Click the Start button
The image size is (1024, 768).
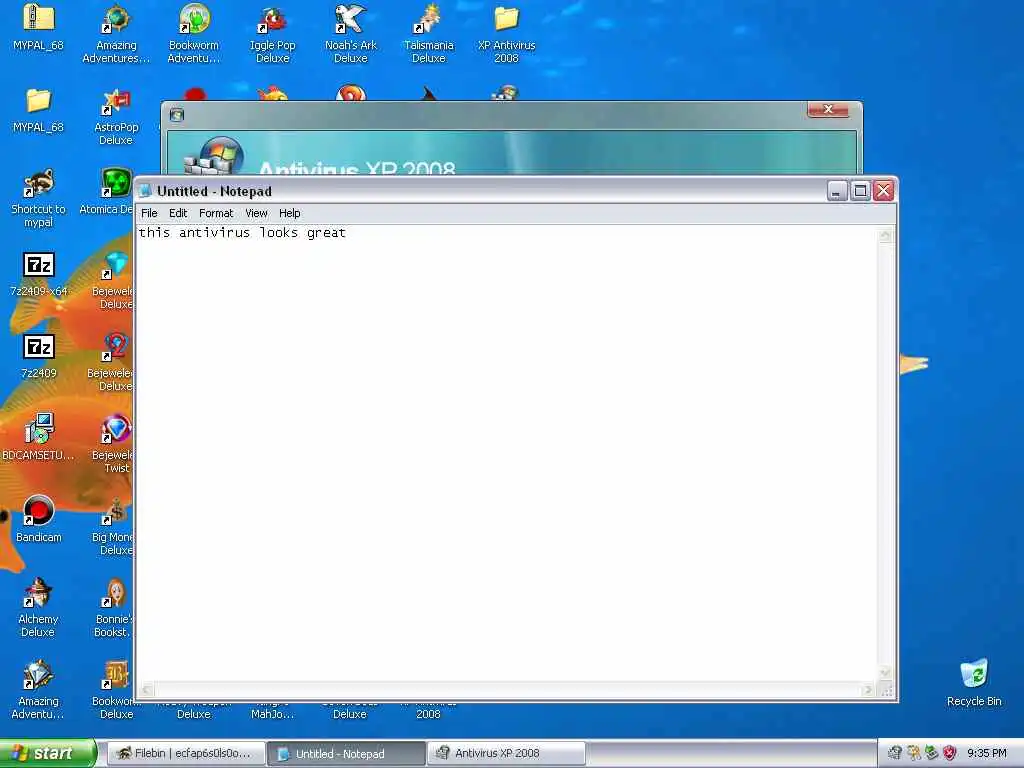(48, 753)
